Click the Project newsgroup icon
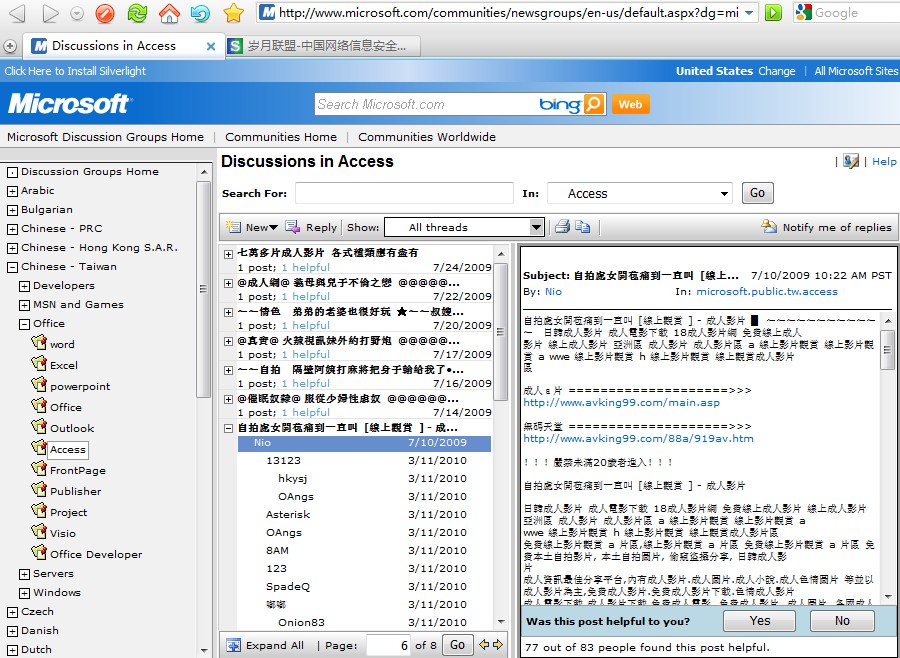The width and height of the screenshot is (900, 658). click(x=39, y=511)
